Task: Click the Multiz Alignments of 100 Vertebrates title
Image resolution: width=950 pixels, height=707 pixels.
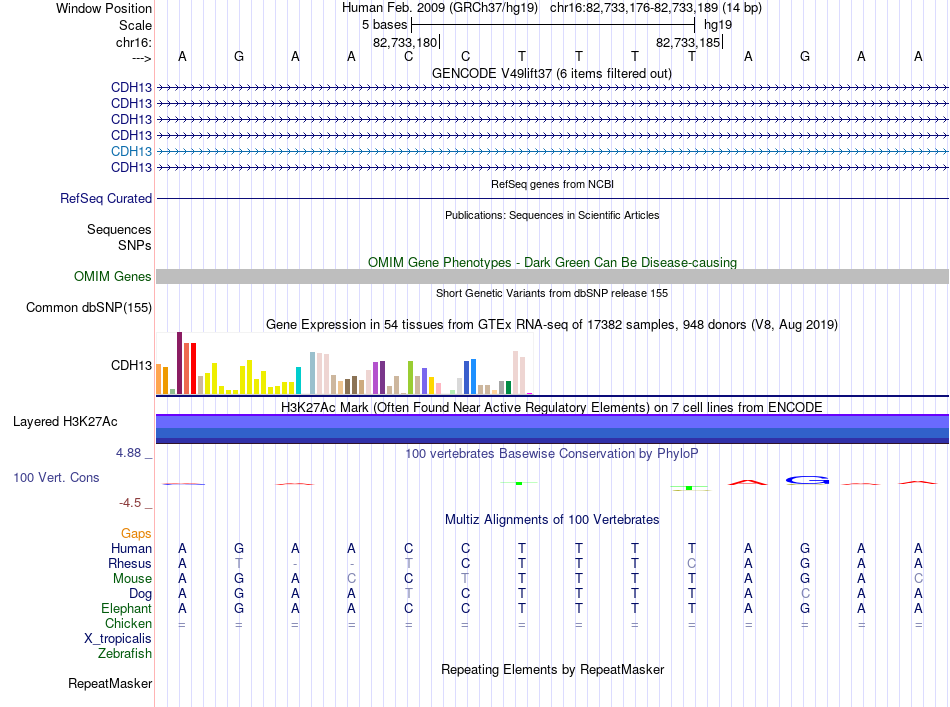Action: (552, 519)
